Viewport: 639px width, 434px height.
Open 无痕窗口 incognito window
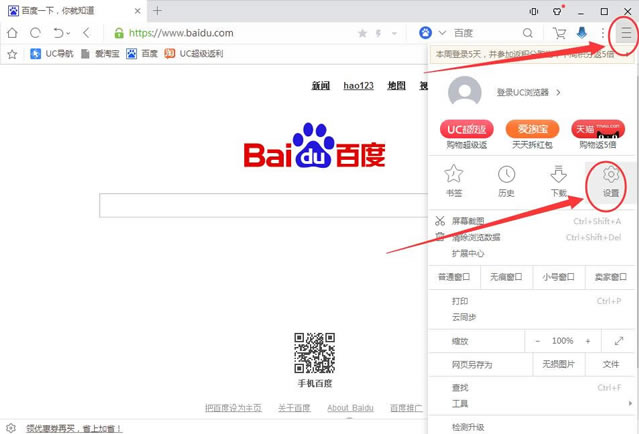pos(506,277)
